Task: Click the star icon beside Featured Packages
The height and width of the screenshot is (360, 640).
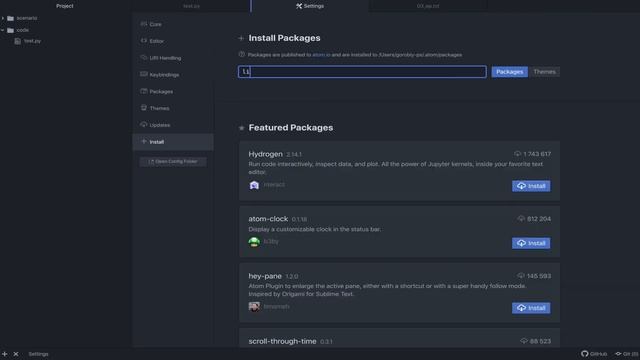Action: click(x=241, y=128)
